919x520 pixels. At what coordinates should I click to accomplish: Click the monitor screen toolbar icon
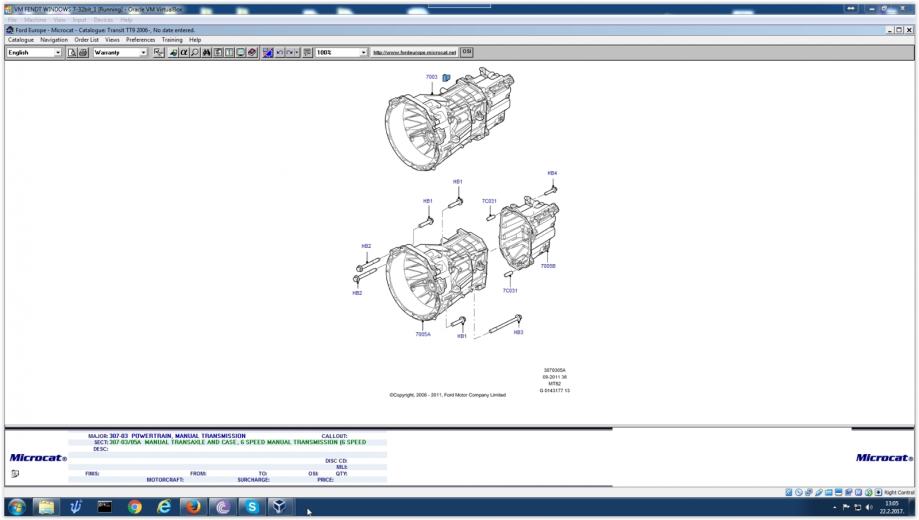(240, 52)
